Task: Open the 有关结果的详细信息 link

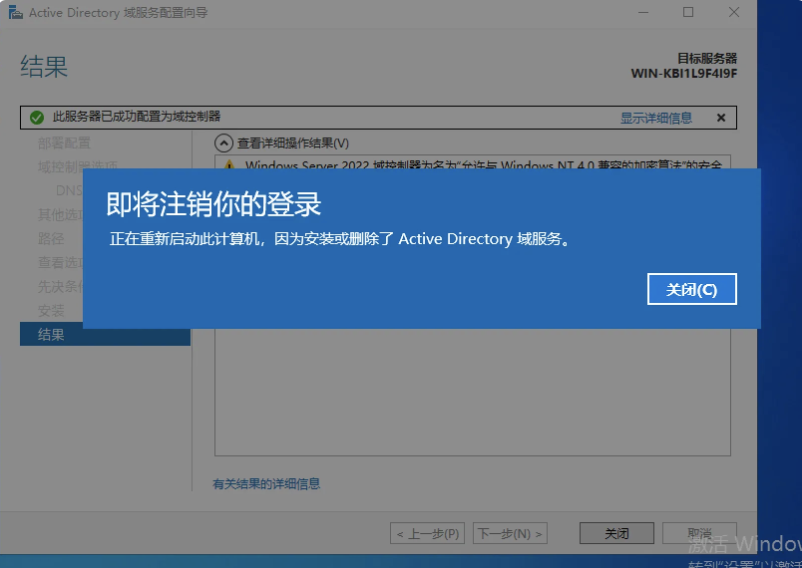Action: (x=267, y=484)
